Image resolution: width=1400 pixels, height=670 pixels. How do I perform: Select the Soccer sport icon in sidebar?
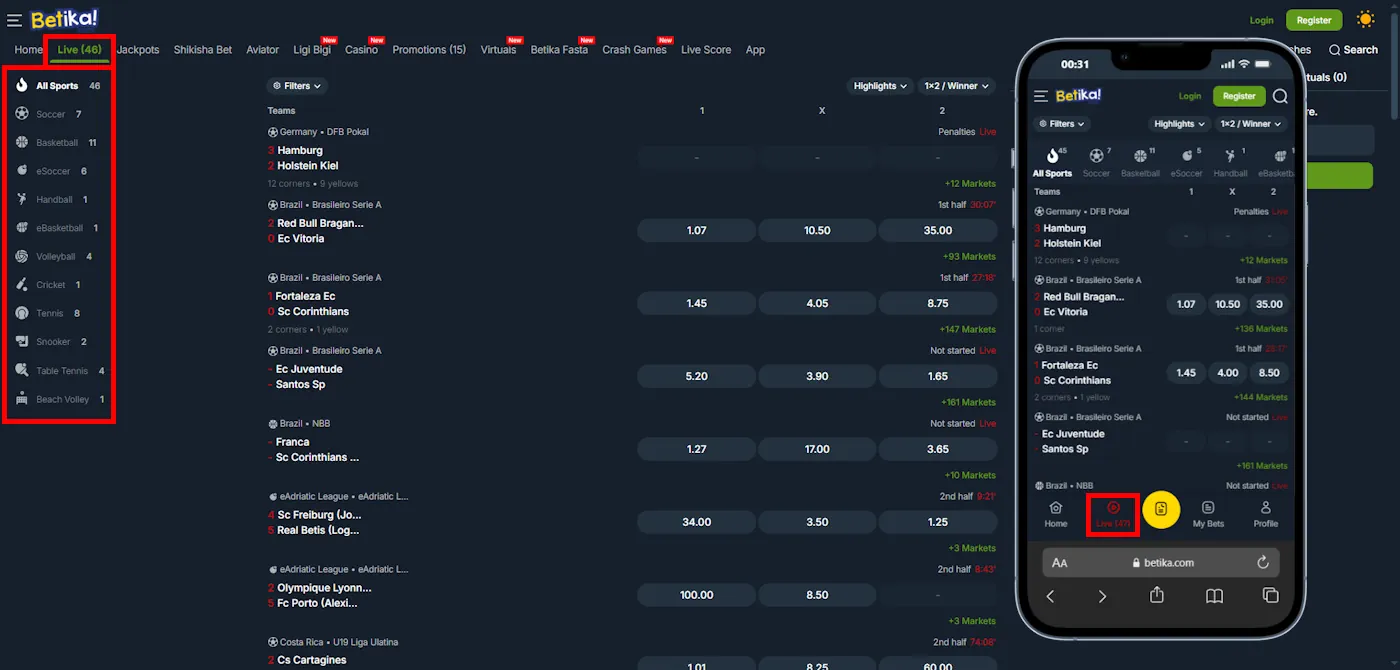click(x=22, y=113)
